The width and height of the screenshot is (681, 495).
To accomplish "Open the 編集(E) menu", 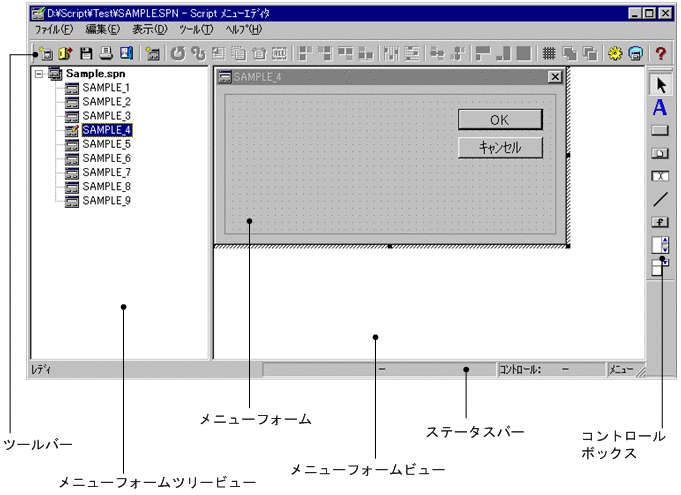I will [102, 30].
